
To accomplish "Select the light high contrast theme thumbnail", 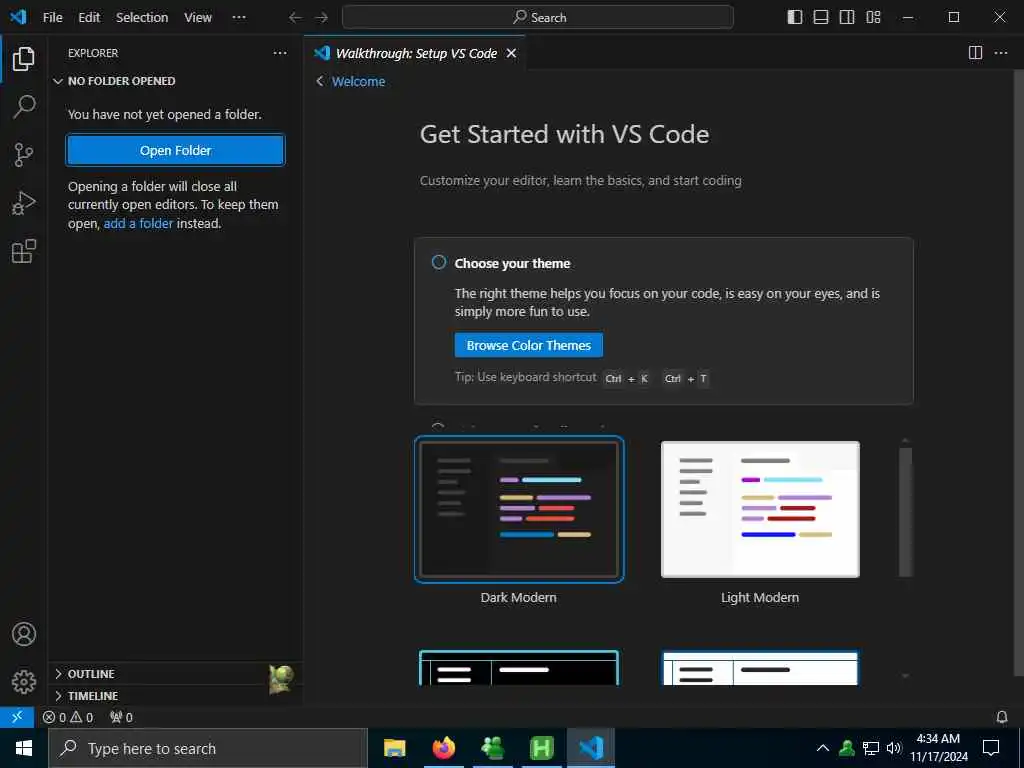I will (x=760, y=667).
